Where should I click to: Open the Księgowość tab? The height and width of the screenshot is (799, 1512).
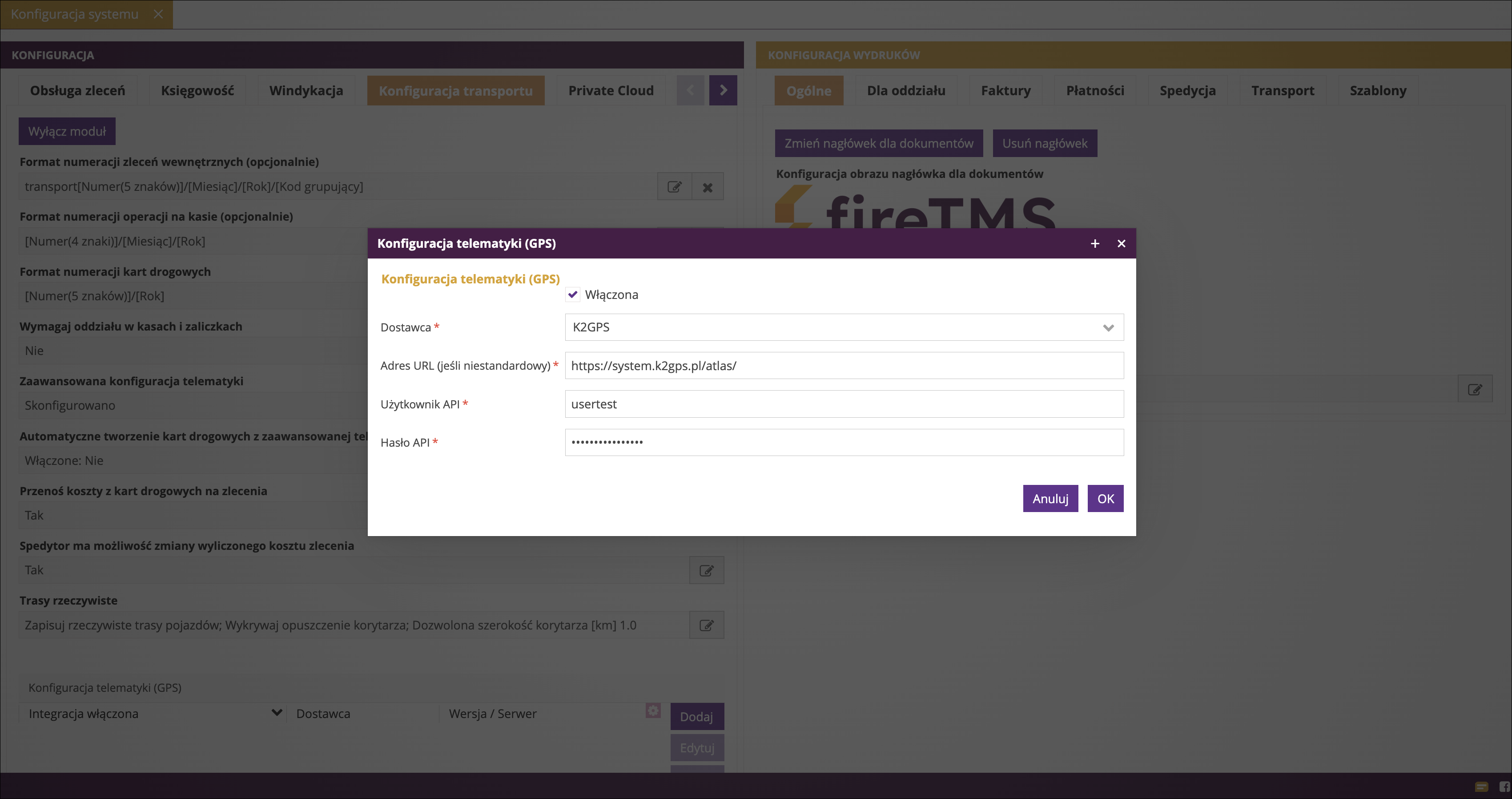pos(197,90)
